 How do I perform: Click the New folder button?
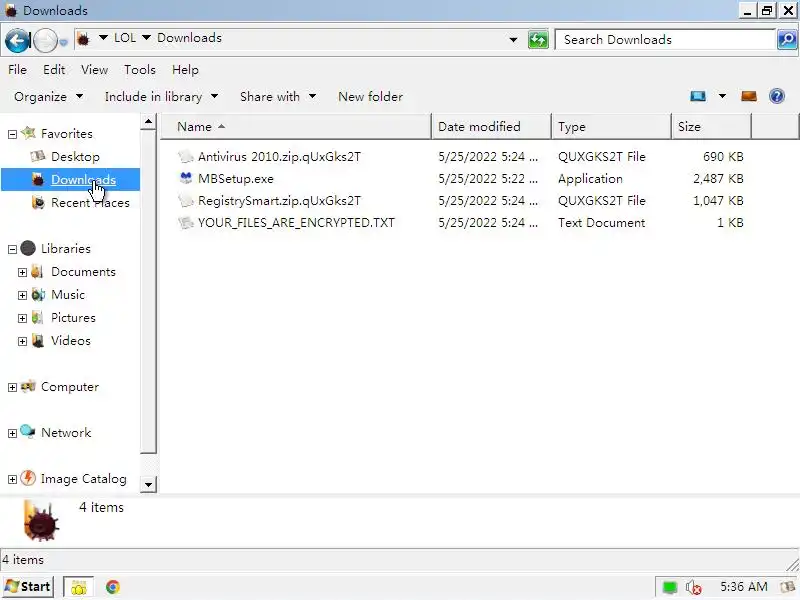coord(370,96)
